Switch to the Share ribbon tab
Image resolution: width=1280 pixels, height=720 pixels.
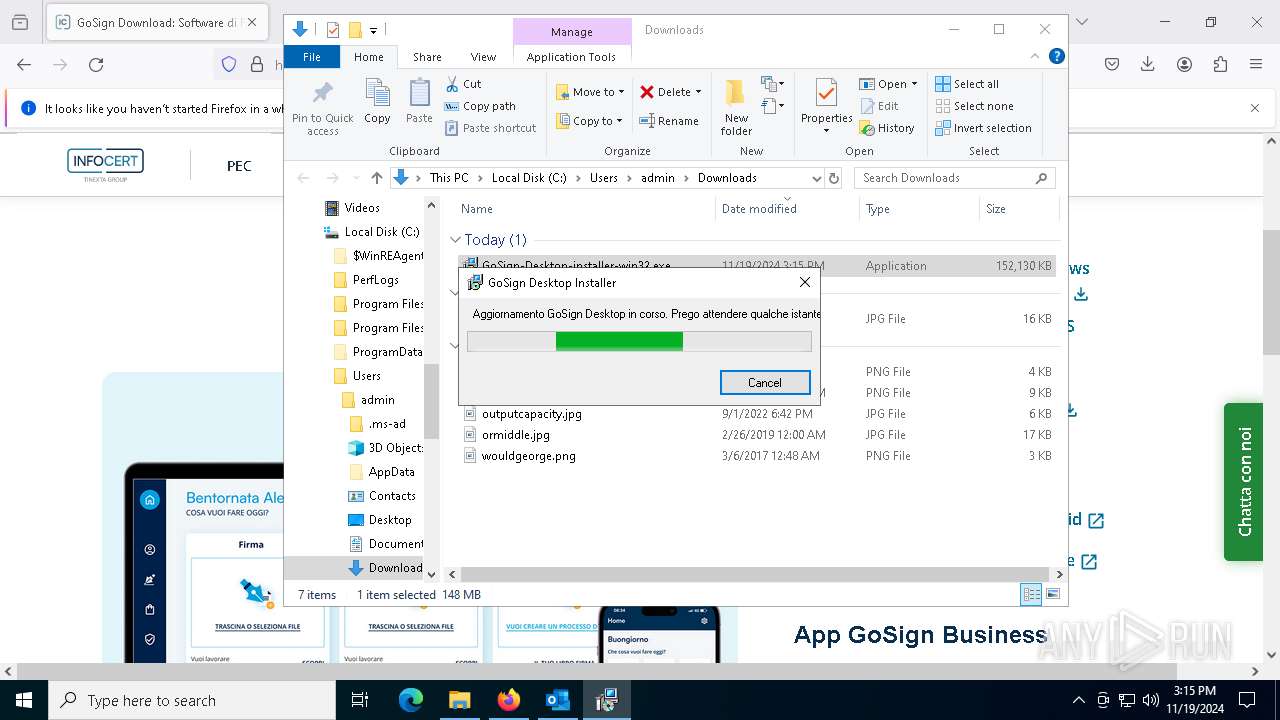coord(427,57)
